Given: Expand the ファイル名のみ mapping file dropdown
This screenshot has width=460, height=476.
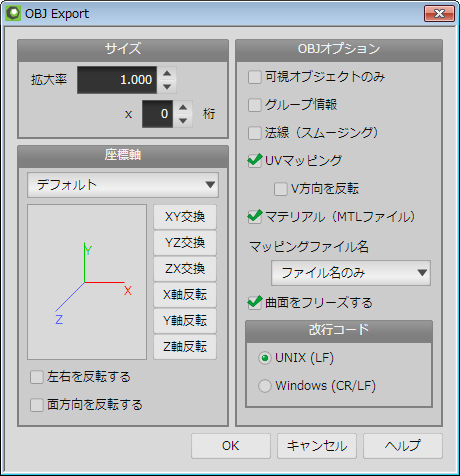Looking at the screenshot, I should click(351, 273).
